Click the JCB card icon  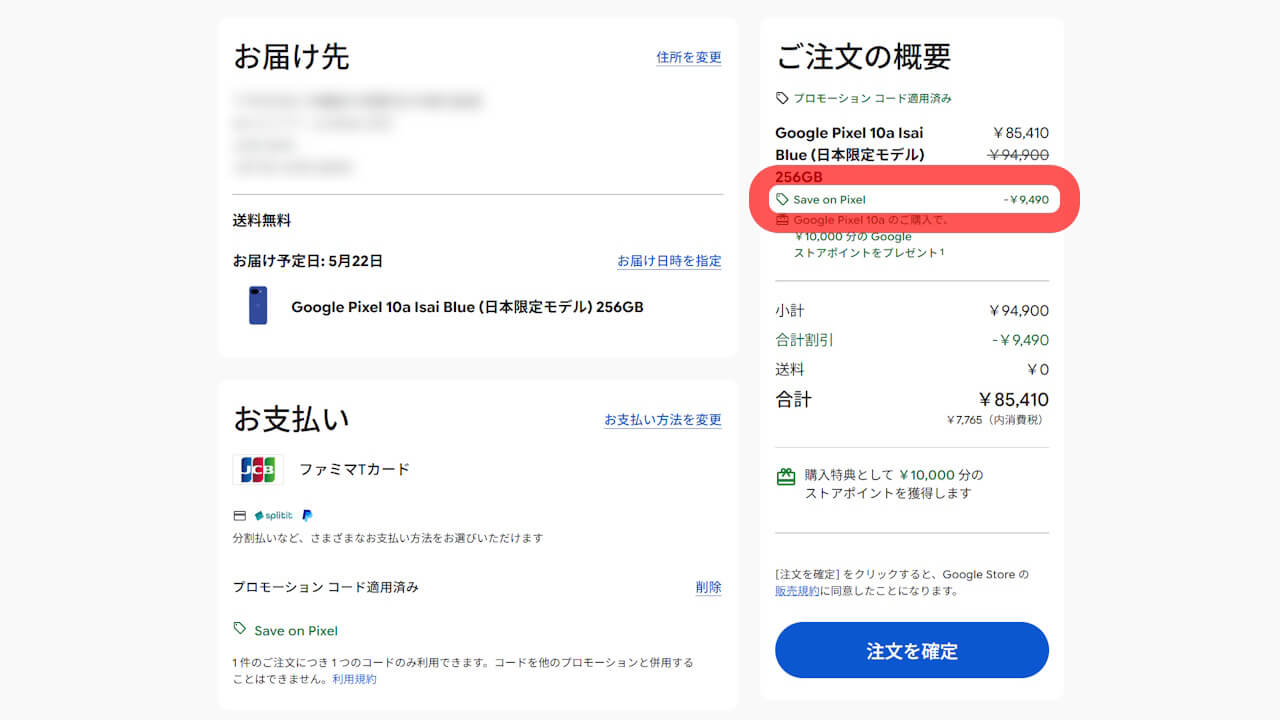257,468
